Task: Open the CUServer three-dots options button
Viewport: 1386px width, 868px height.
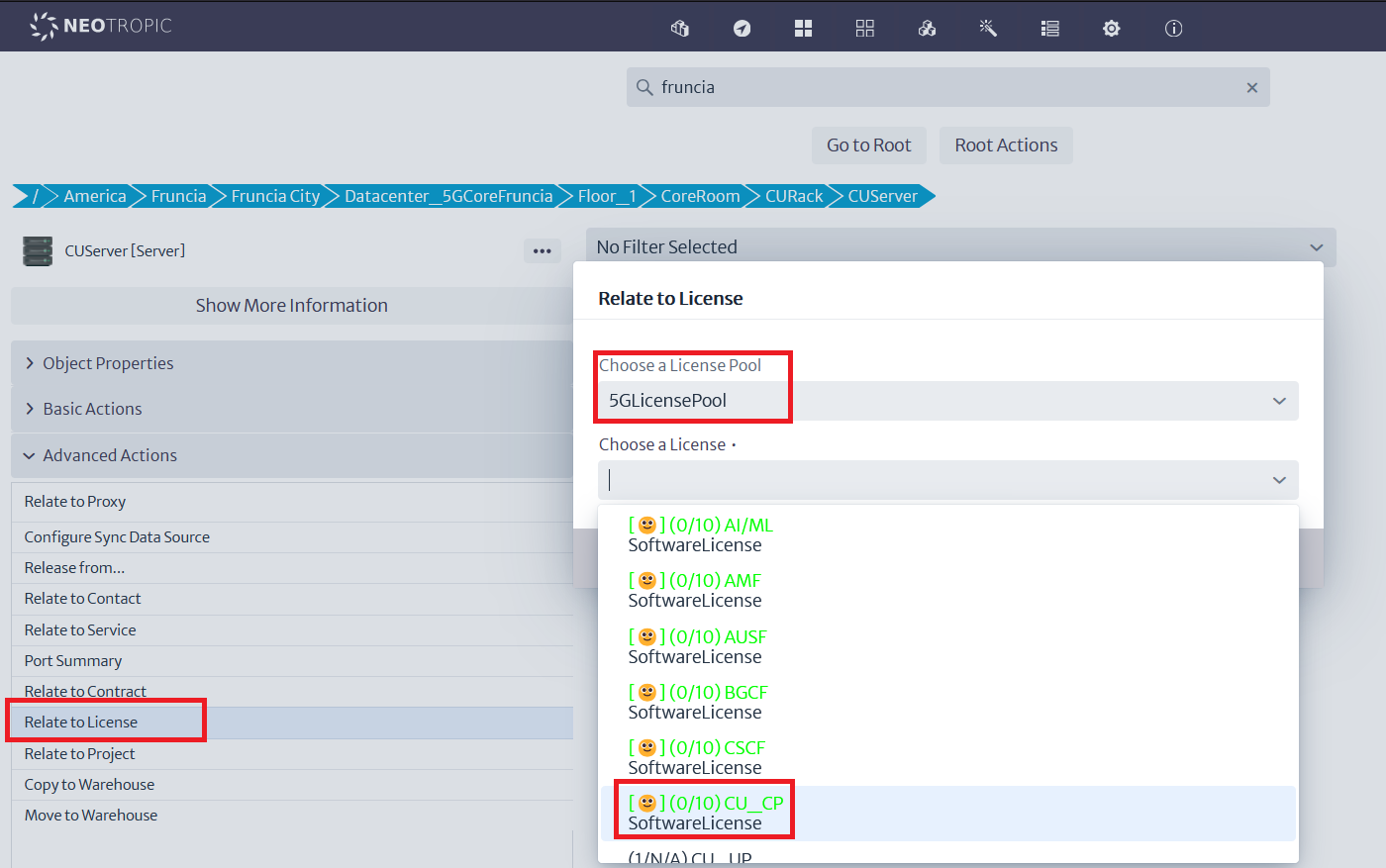Action: tap(542, 251)
